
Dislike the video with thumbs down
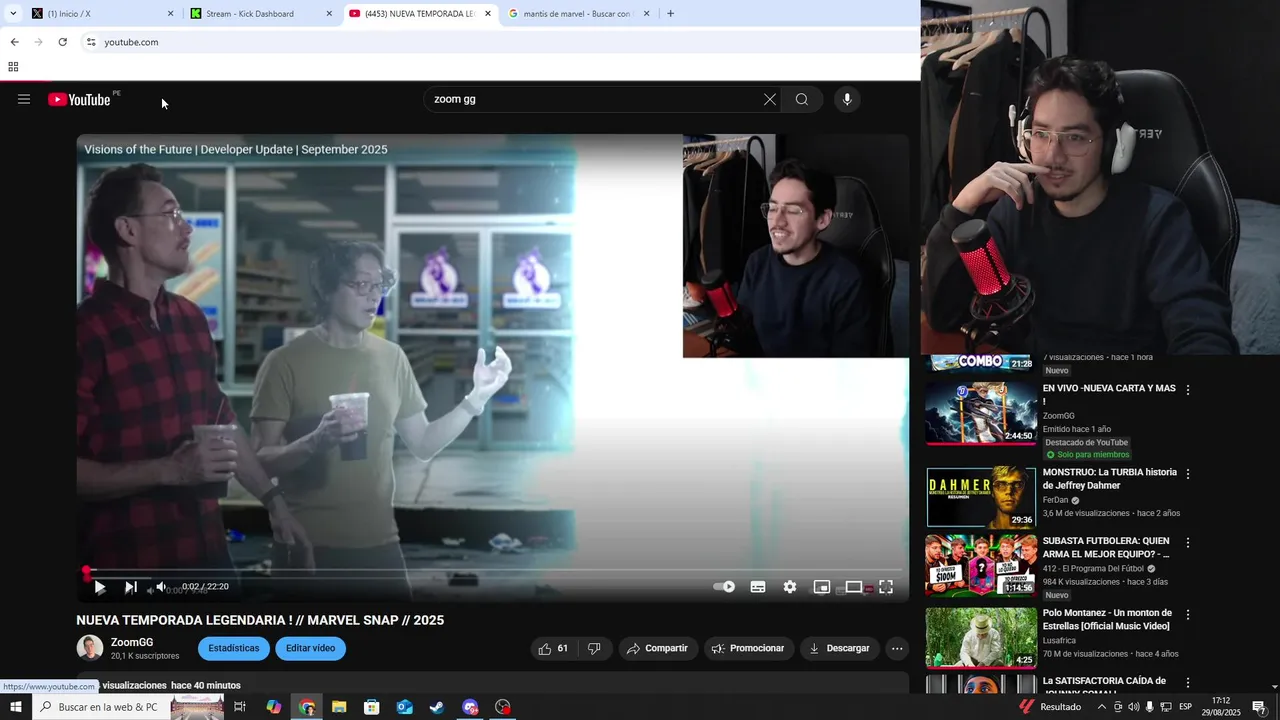tap(594, 648)
